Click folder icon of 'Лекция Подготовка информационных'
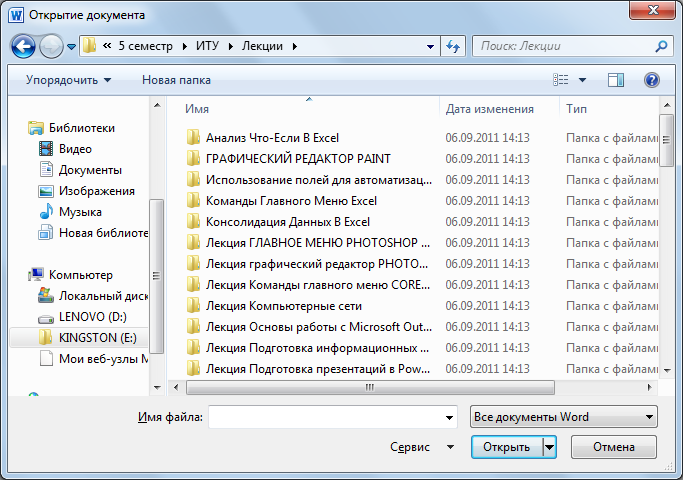Image resolution: width=683 pixels, height=480 pixels. tap(193, 347)
